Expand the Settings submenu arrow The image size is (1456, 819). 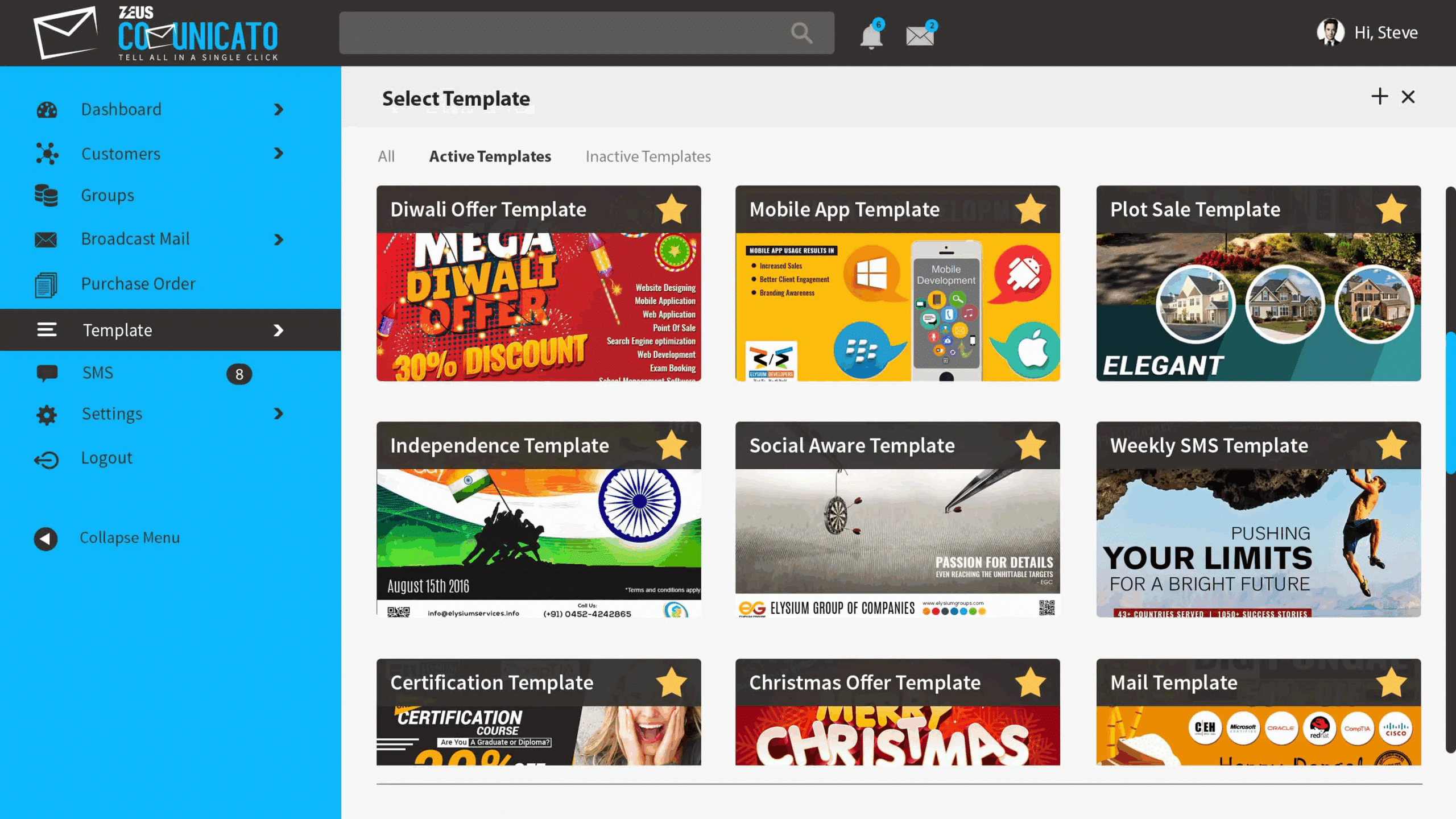[x=278, y=413]
